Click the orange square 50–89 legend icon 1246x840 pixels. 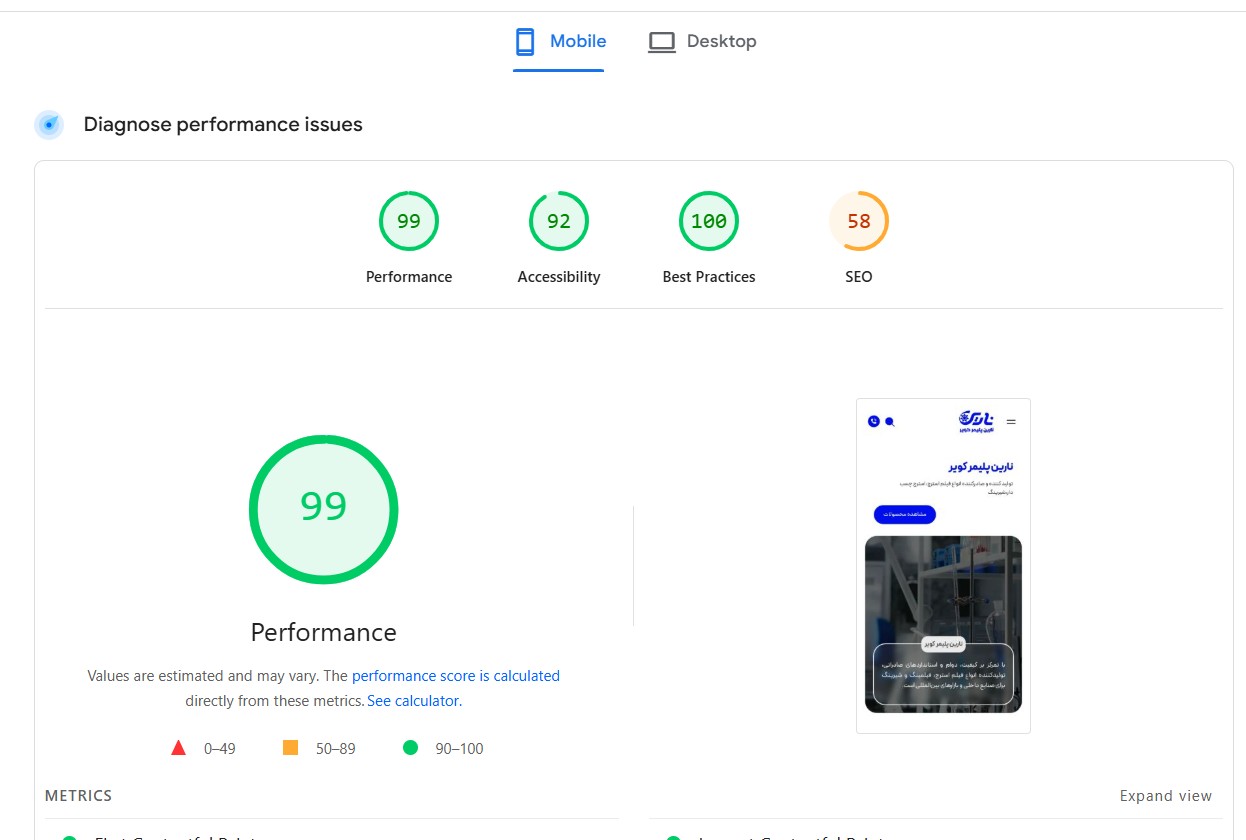tap(291, 748)
